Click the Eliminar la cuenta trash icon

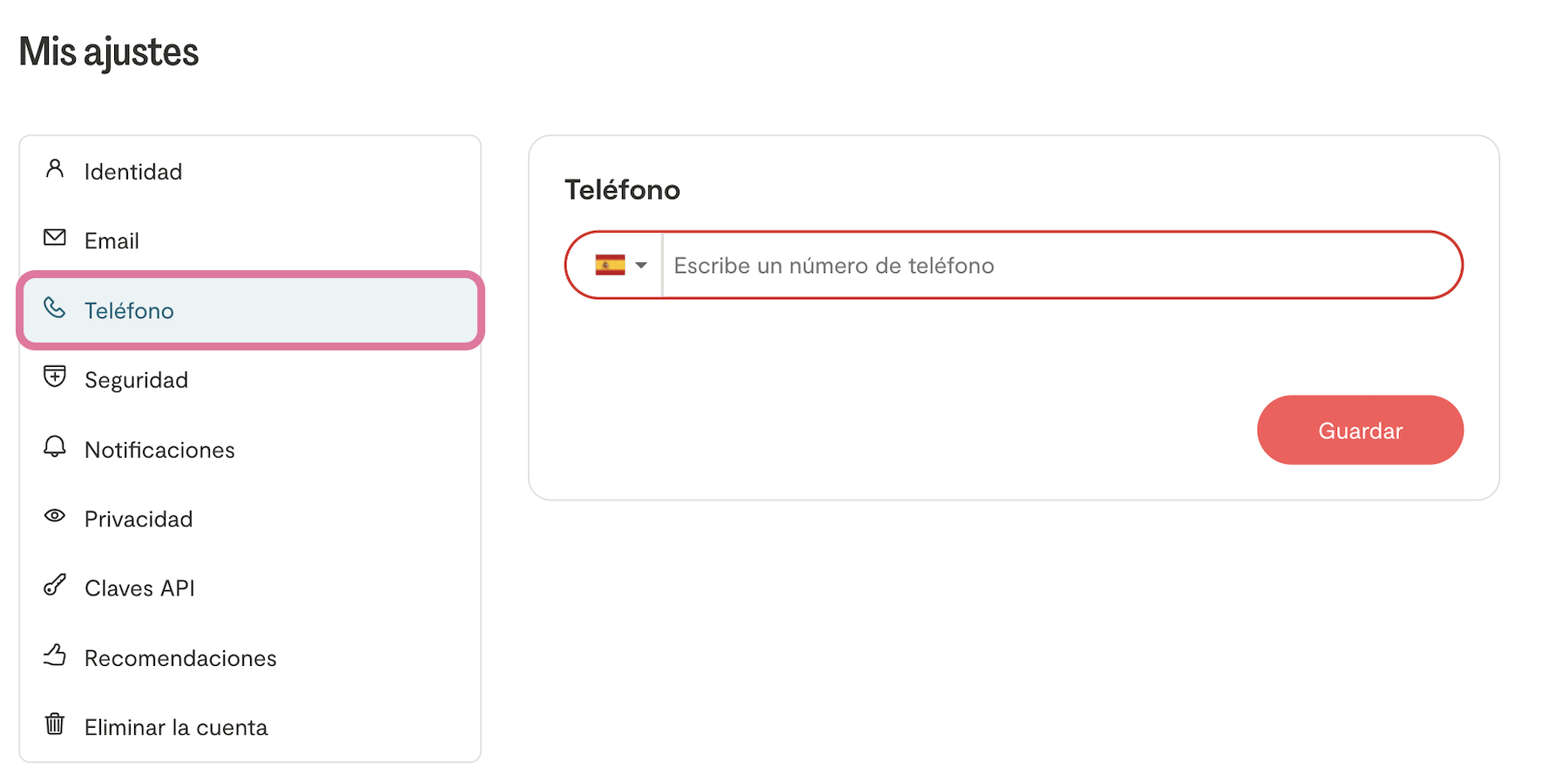pos(55,723)
